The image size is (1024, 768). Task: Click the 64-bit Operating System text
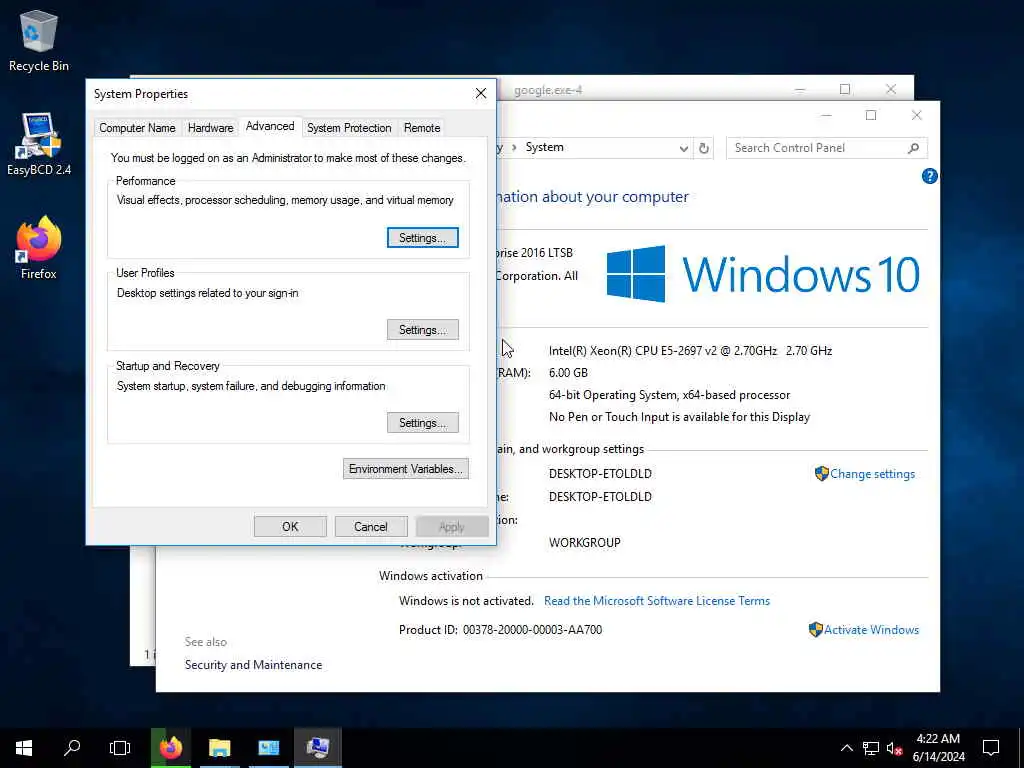pos(669,395)
